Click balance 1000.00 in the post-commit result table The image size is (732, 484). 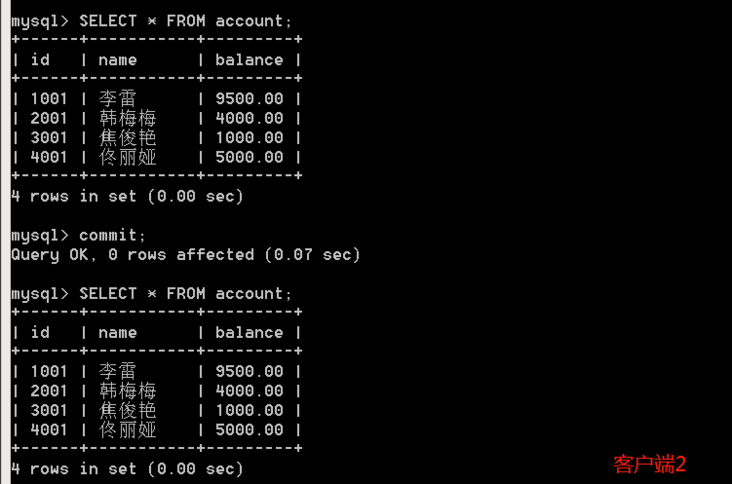249,411
